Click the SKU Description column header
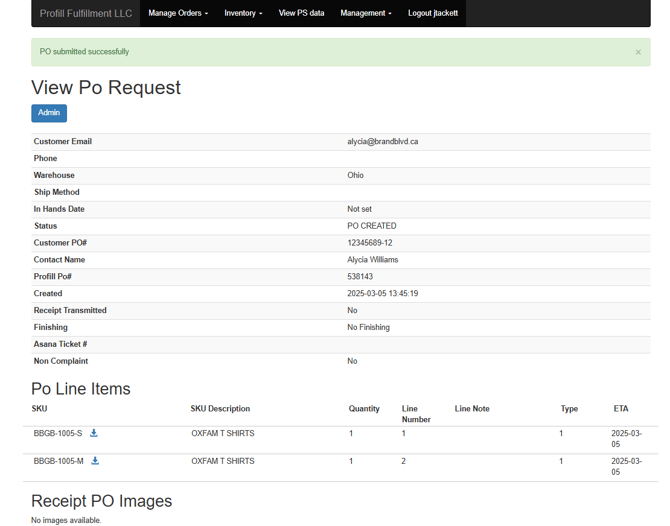670x526 pixels. coord(220,409)
